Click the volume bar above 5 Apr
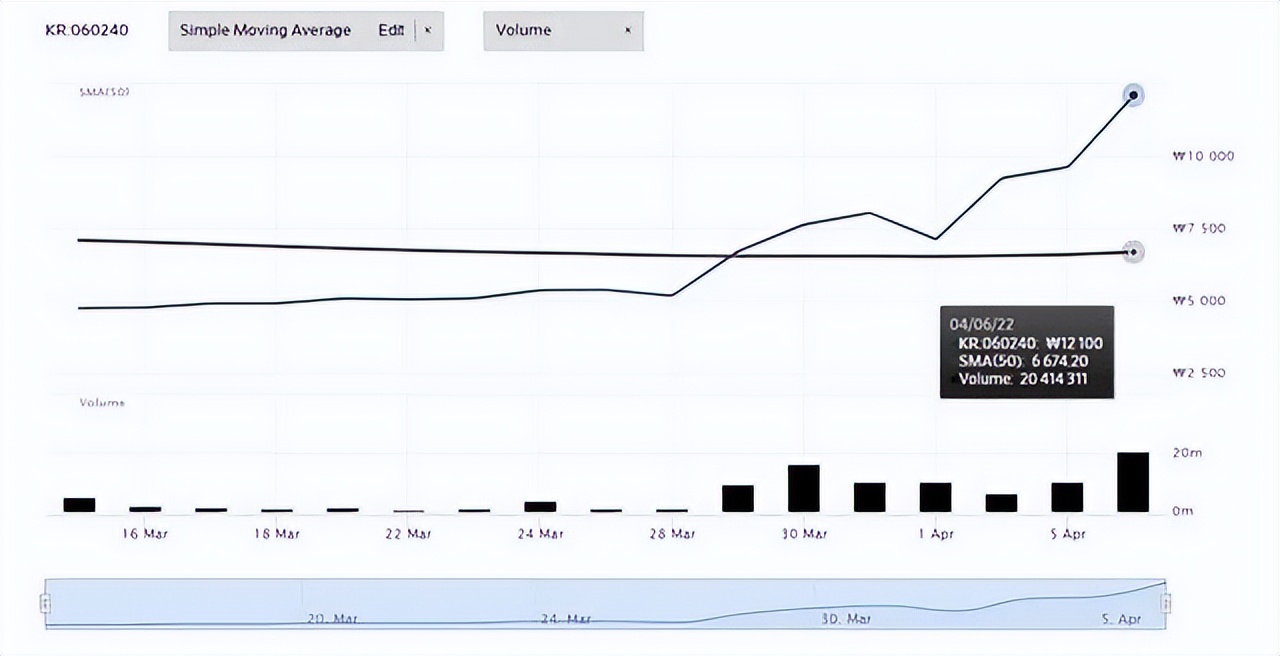Viewport: 1280px width, 656px height. [1067, 498]
